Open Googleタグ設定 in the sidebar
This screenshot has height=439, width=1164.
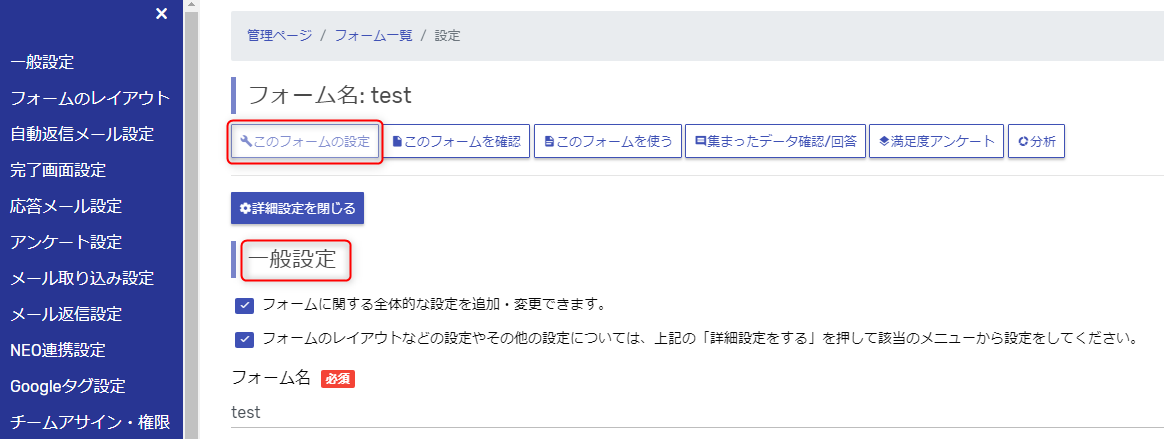(x=68, y=386)
